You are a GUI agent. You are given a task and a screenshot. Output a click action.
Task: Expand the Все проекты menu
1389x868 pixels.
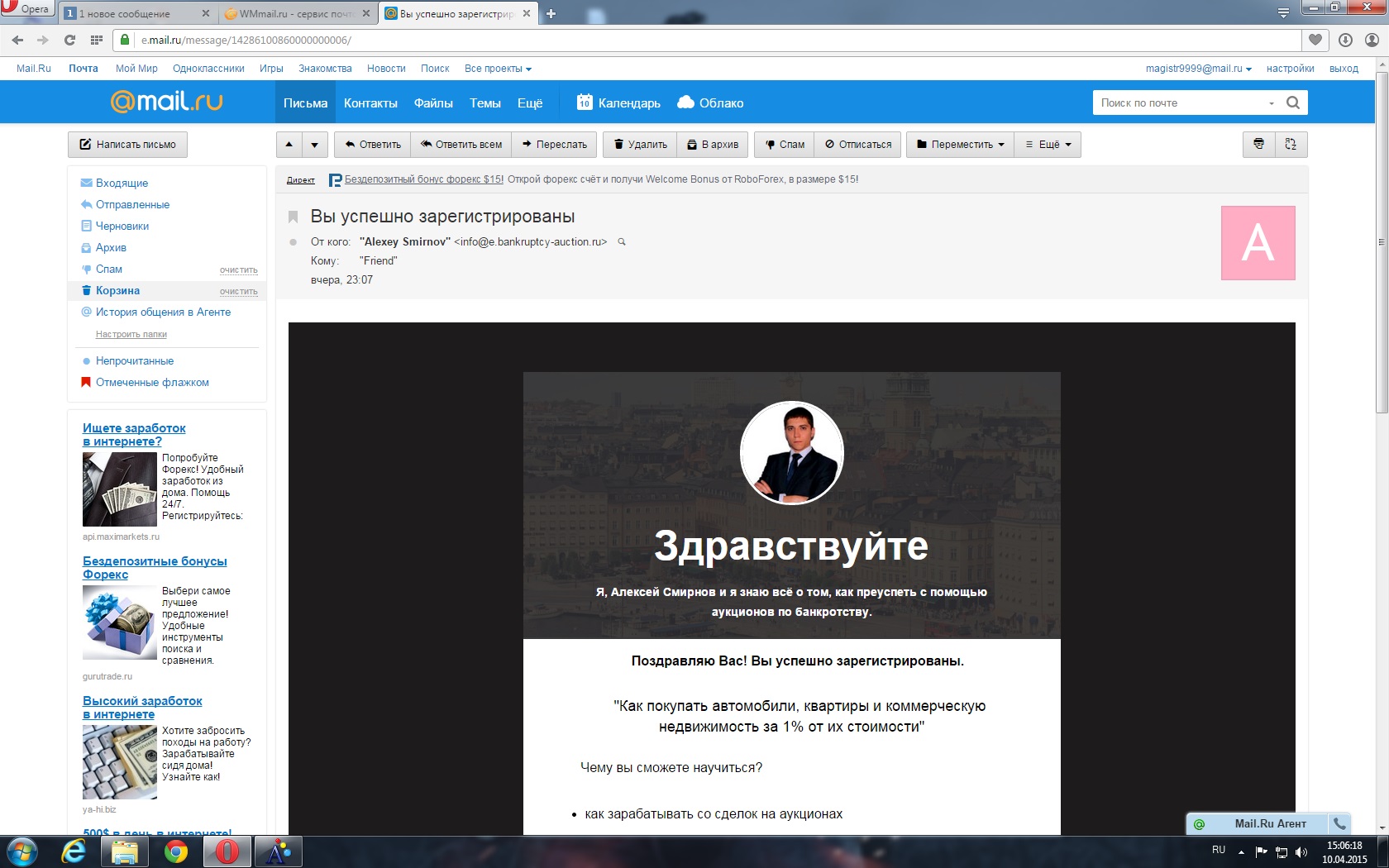coord(498,69)
